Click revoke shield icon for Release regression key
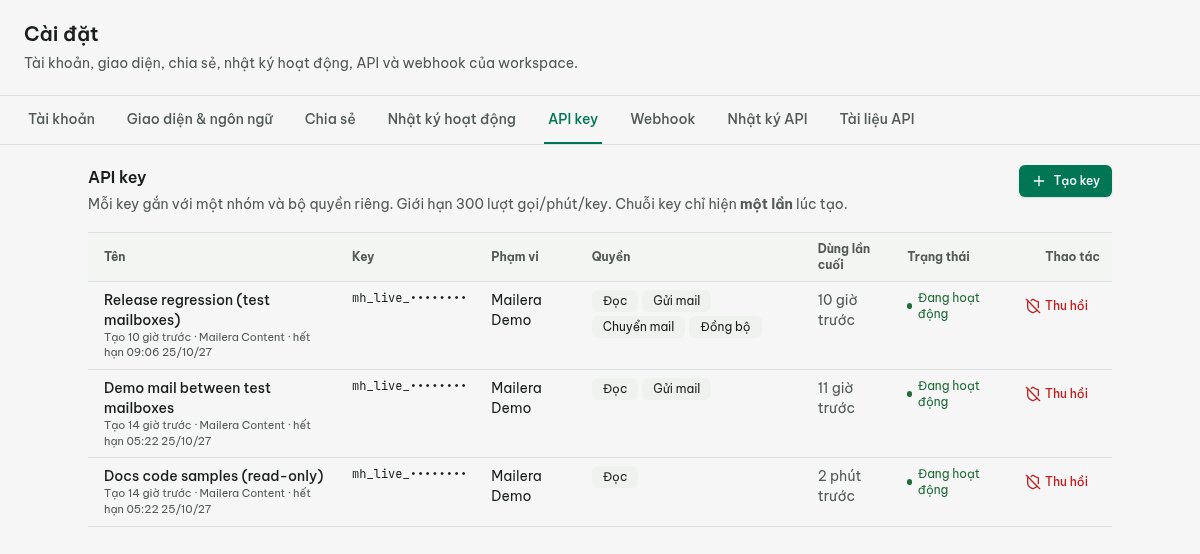This screenshot has height=554, width=1200. (1033, 306)
